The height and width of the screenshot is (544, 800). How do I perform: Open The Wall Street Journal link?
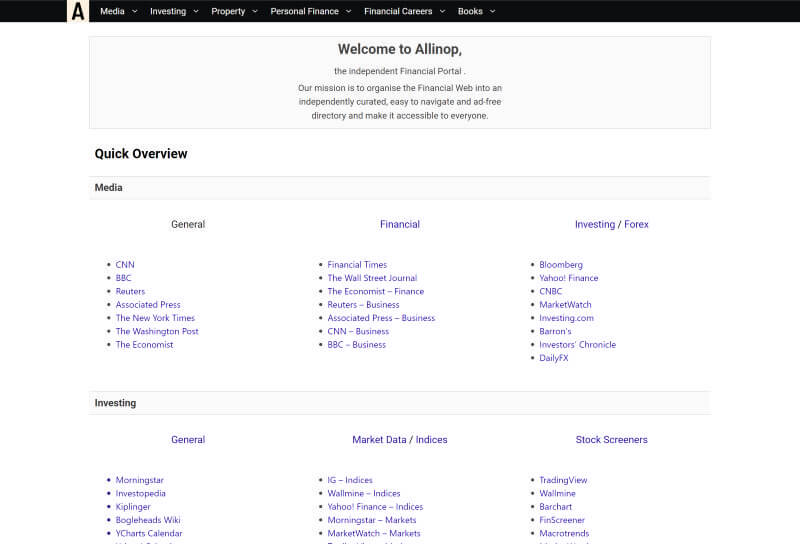(372, 278)
